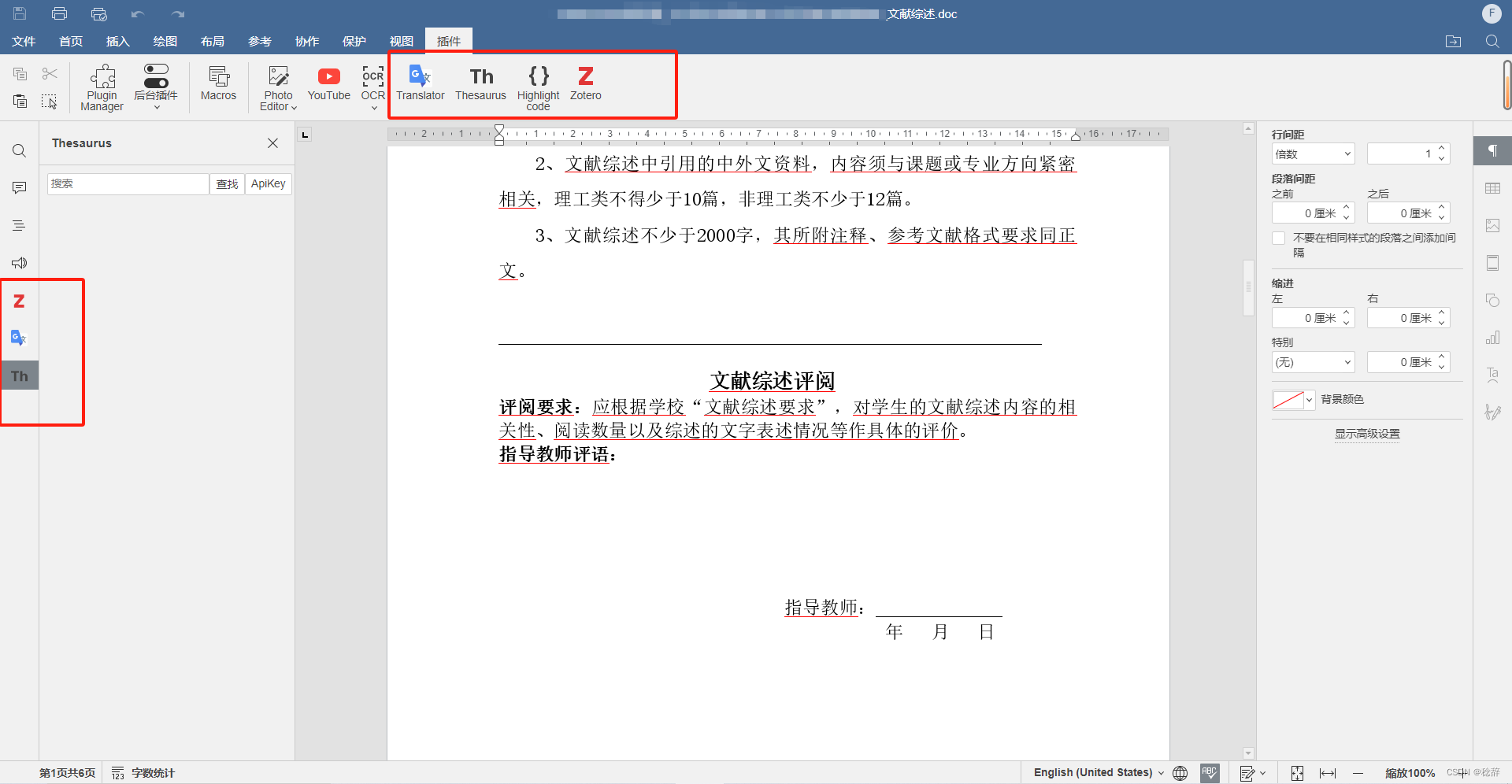
Task: Open signature settings in right sidebar
Action: coord(1492,412)
